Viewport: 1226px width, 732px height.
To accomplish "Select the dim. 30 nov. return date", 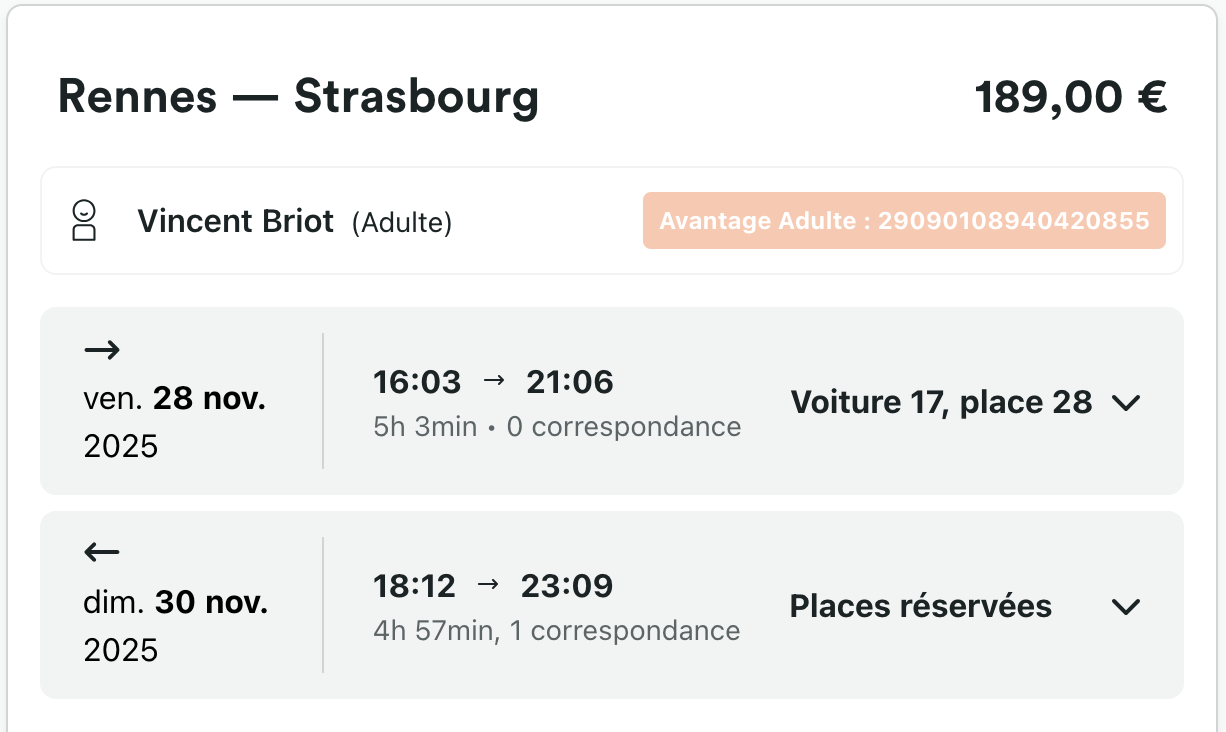I will tap(176, 604).
